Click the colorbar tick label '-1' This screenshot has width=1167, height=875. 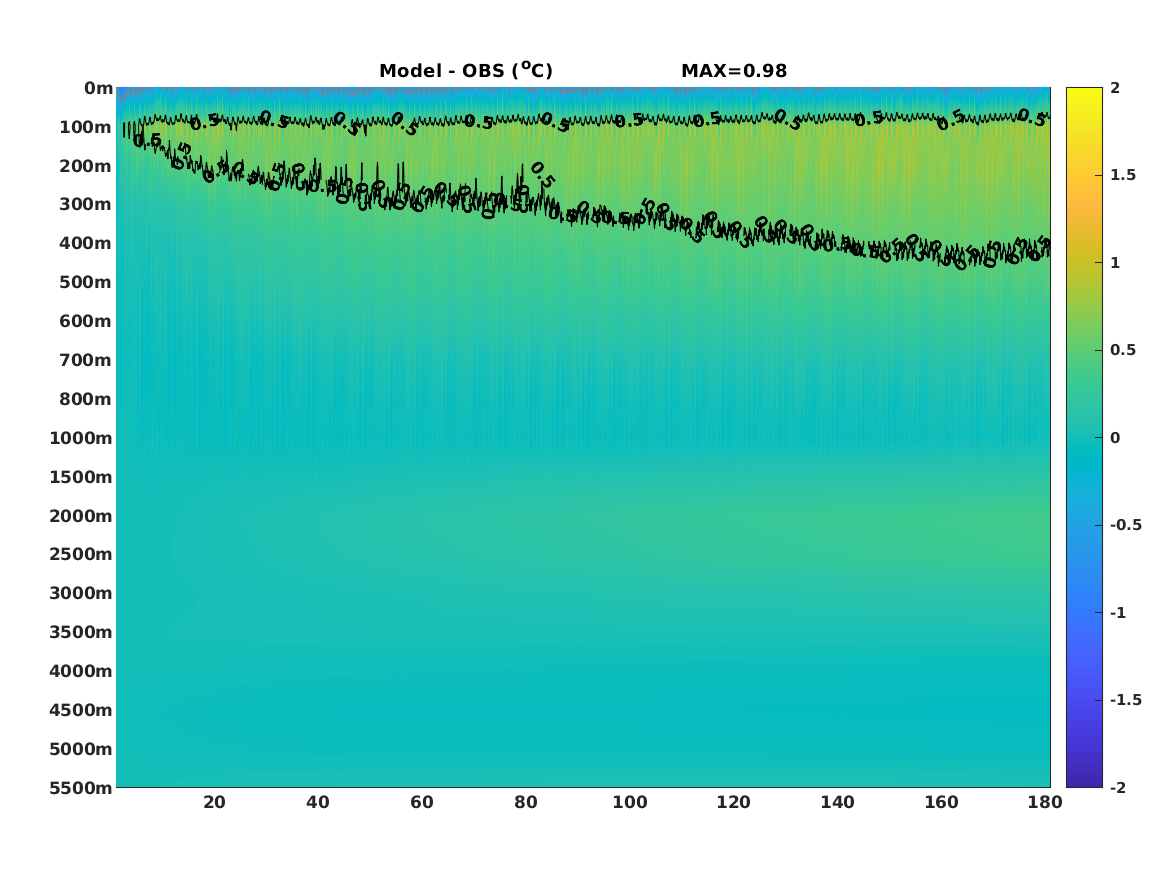point(1118,613)
